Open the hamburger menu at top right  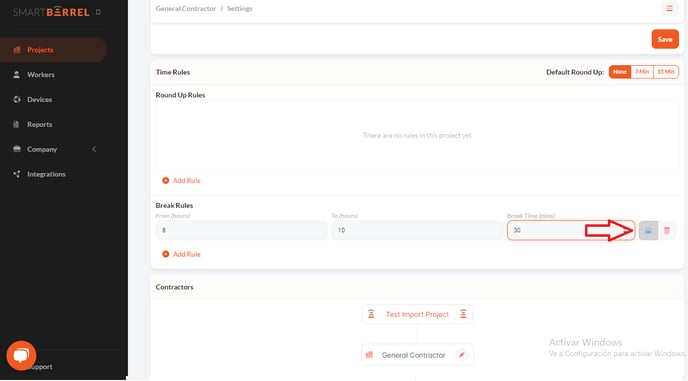(669, 8)
